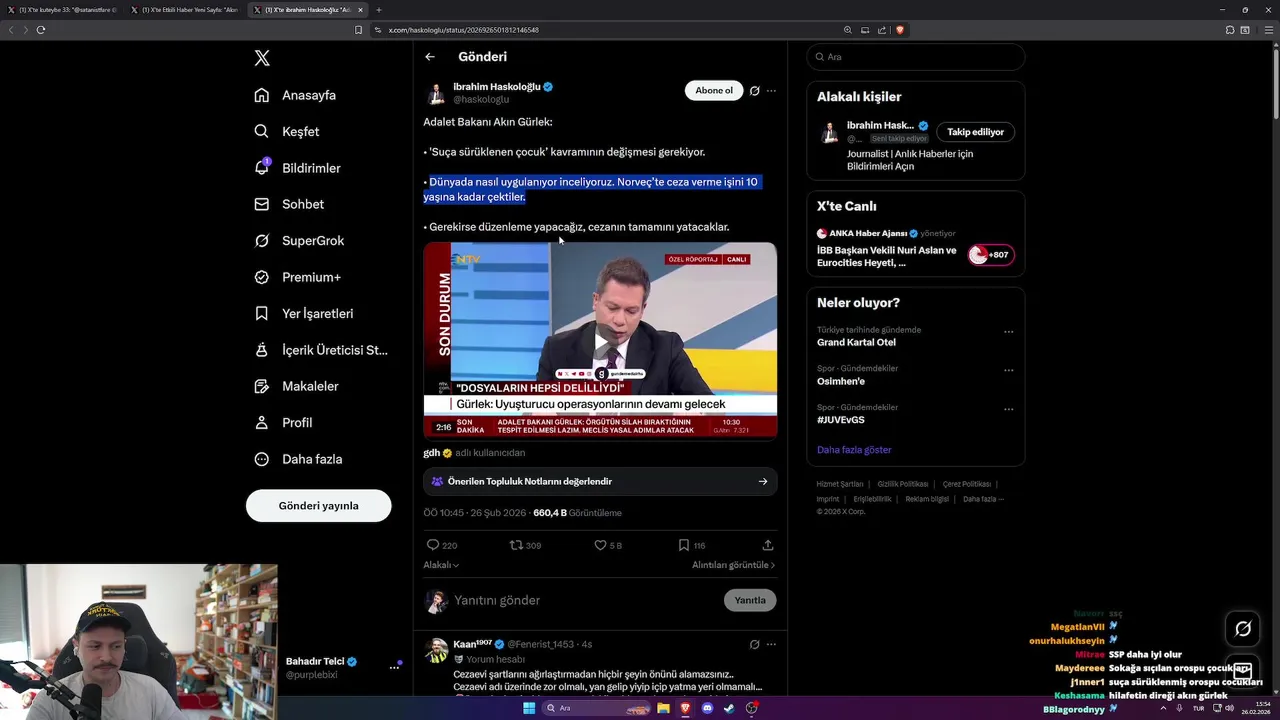Open the Alakalı sort dropdown

(x=441, y=565)
